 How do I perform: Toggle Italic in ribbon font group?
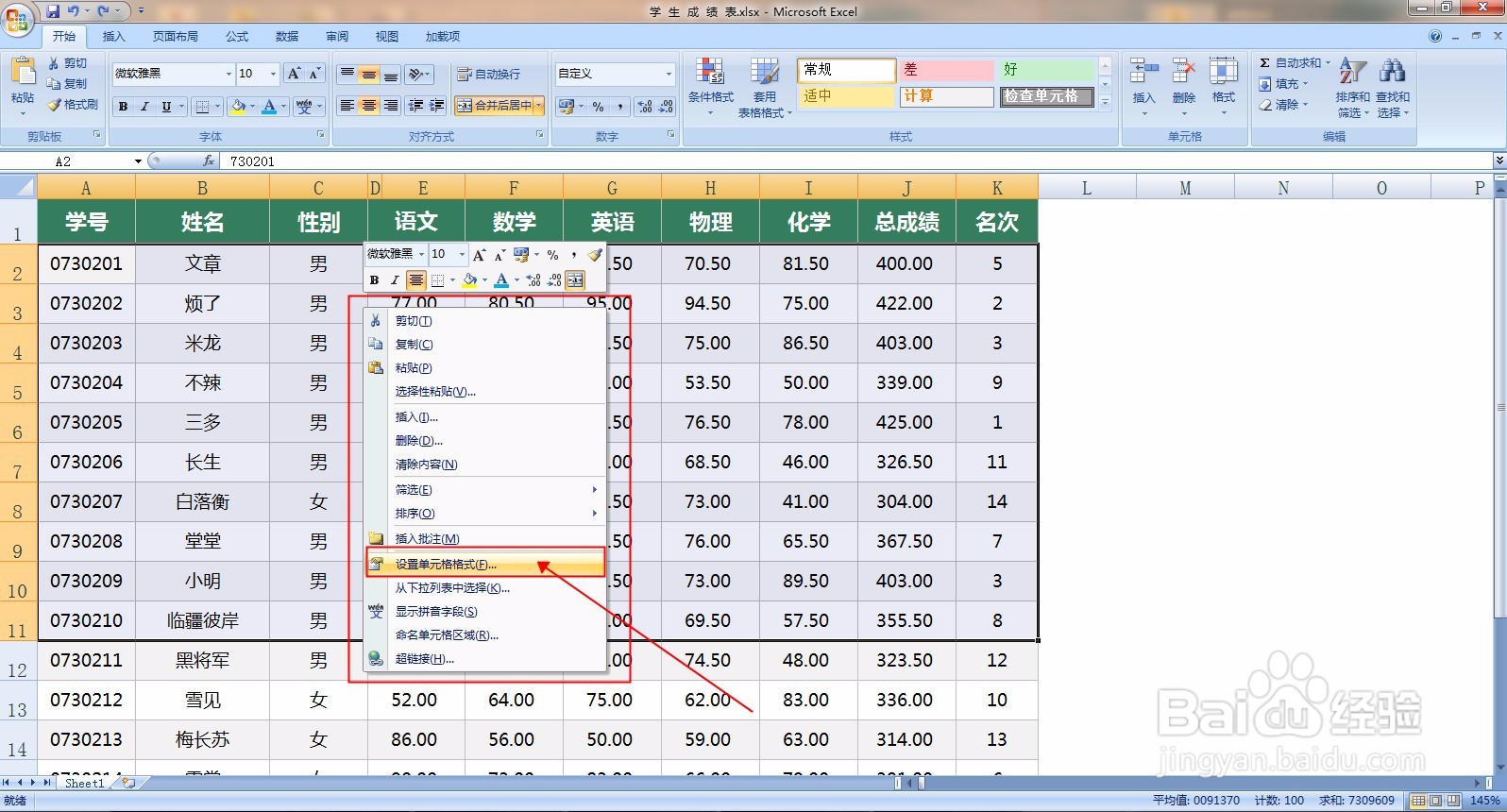(x=144, y=107)
